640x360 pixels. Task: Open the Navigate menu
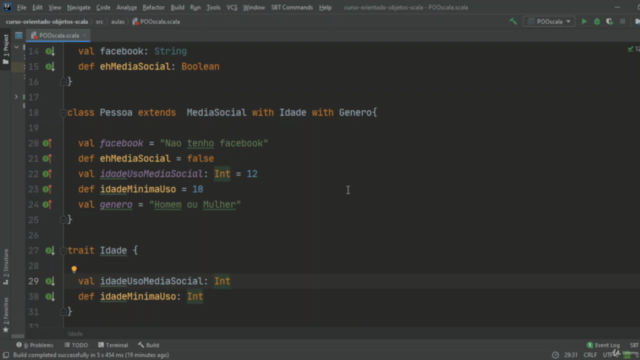pos(79,7)
